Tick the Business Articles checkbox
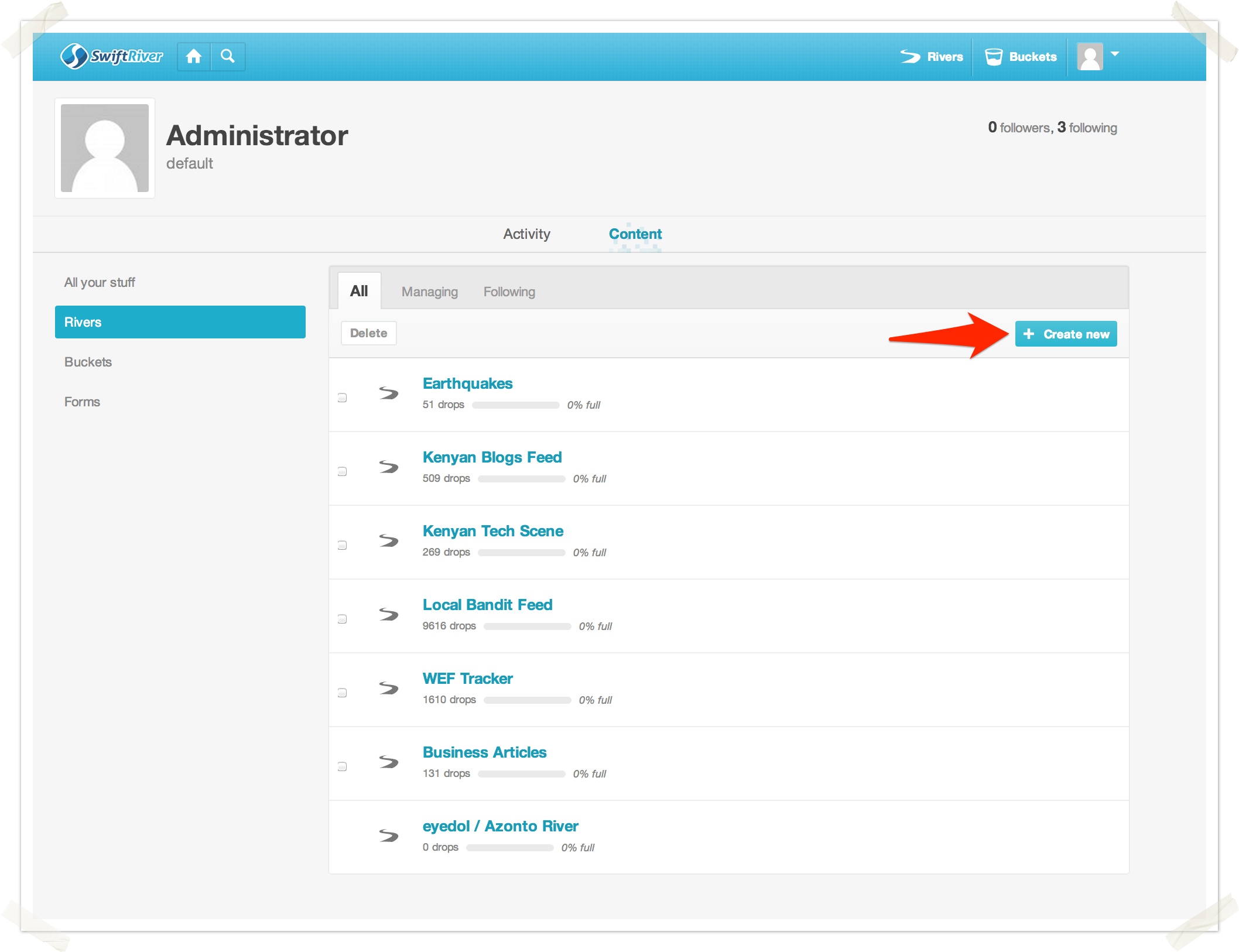This screenshot has width=1239, height=952. (x=343, y=767)
